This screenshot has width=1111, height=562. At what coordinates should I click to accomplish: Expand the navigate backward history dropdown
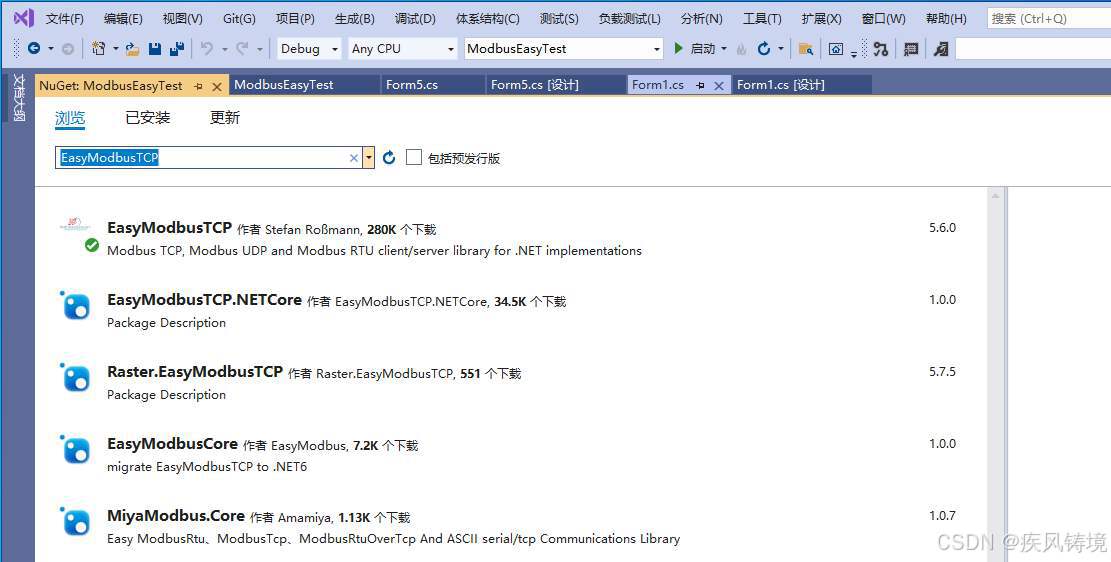pos(50,49)
